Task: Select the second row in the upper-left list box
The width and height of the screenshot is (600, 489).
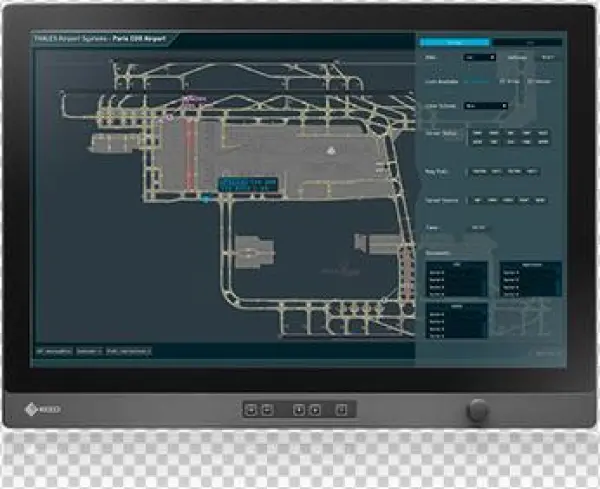Action: point(457,280)
